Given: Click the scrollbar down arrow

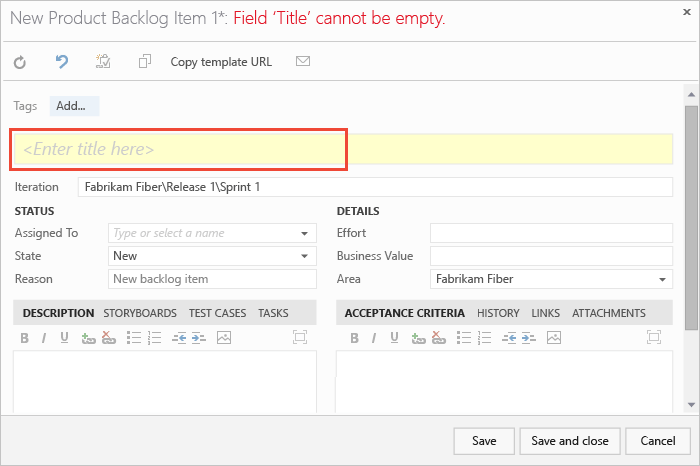Looking at the screenshot, I should (691, 405).
